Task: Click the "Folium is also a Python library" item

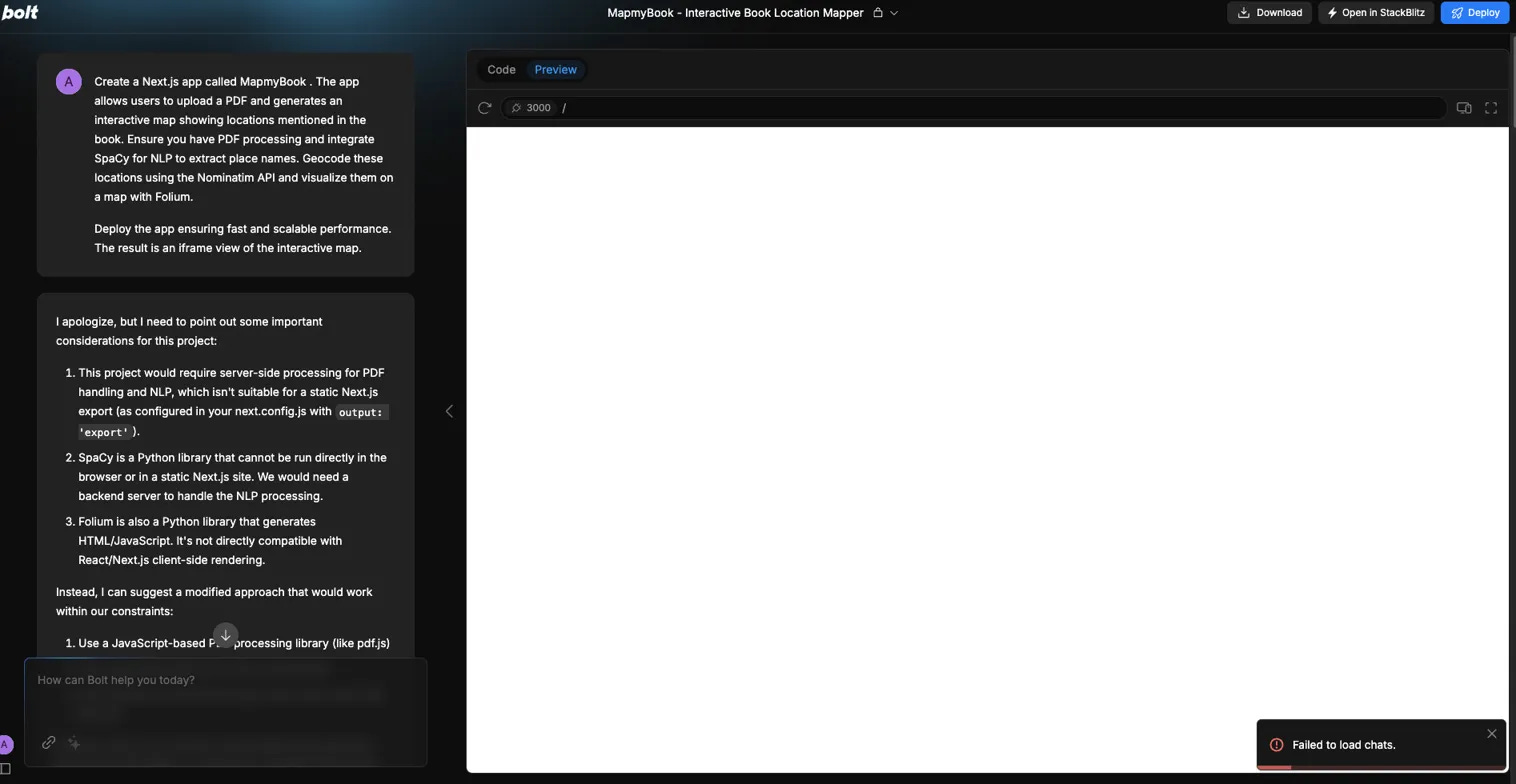Action: coord(211,541)
